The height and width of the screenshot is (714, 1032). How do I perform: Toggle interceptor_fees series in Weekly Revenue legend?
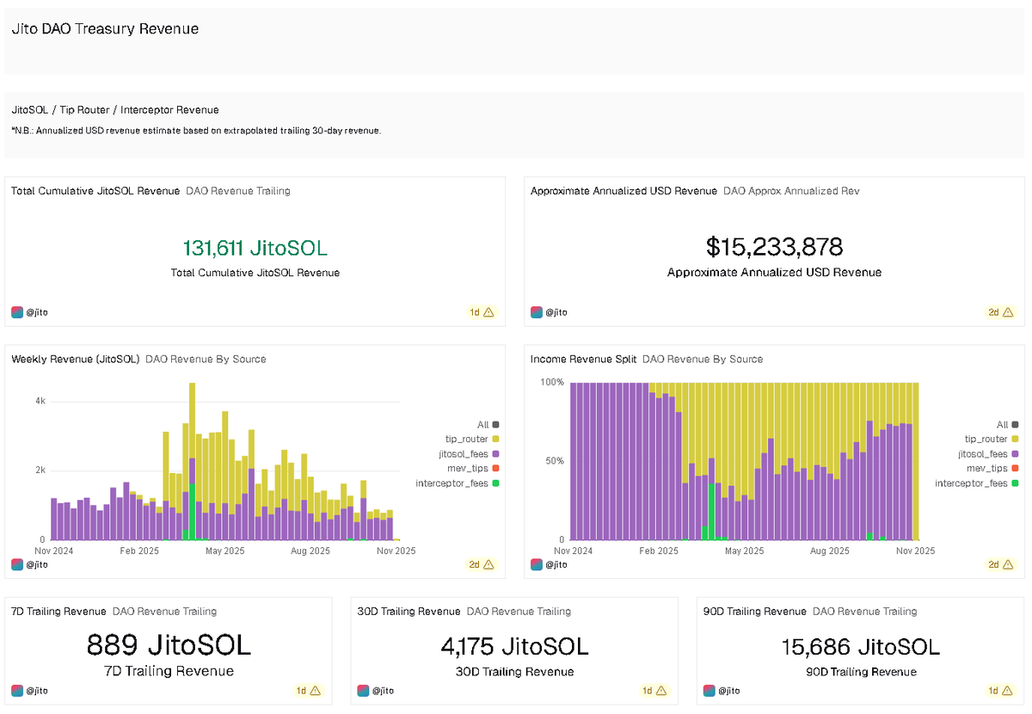457,483
